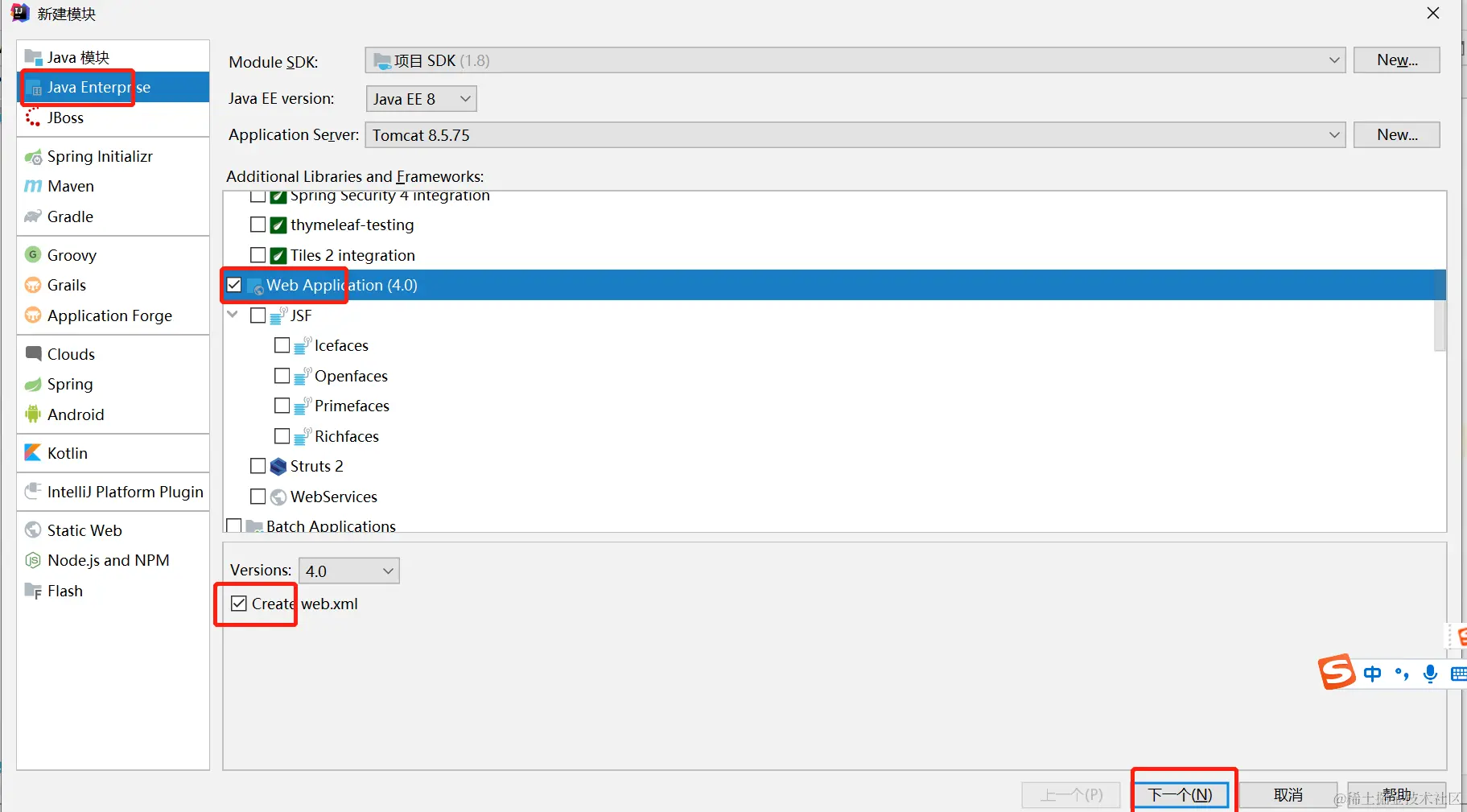1467x812 pixels.
Task: Select the Batch Applications row text
Action: point(331,526)
